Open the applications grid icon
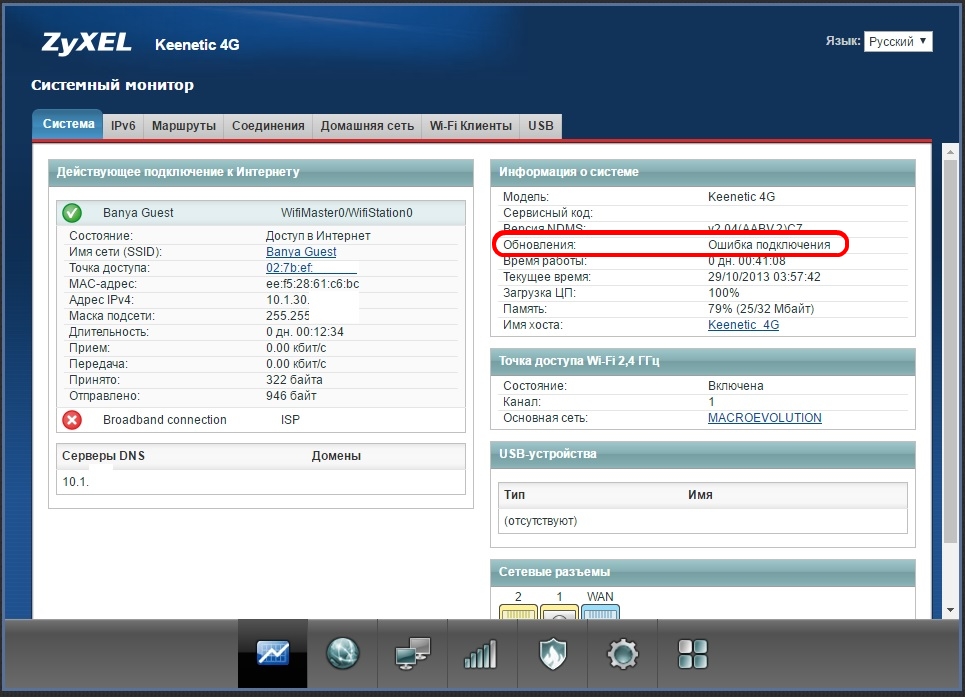The height and width of the screenshot is (697, 965). 692,654
